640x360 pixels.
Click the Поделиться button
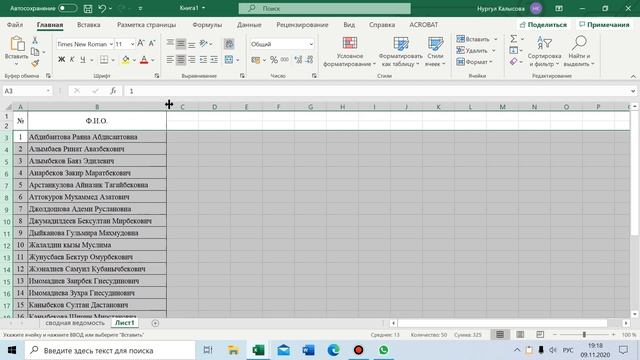(x=543, y=25)
